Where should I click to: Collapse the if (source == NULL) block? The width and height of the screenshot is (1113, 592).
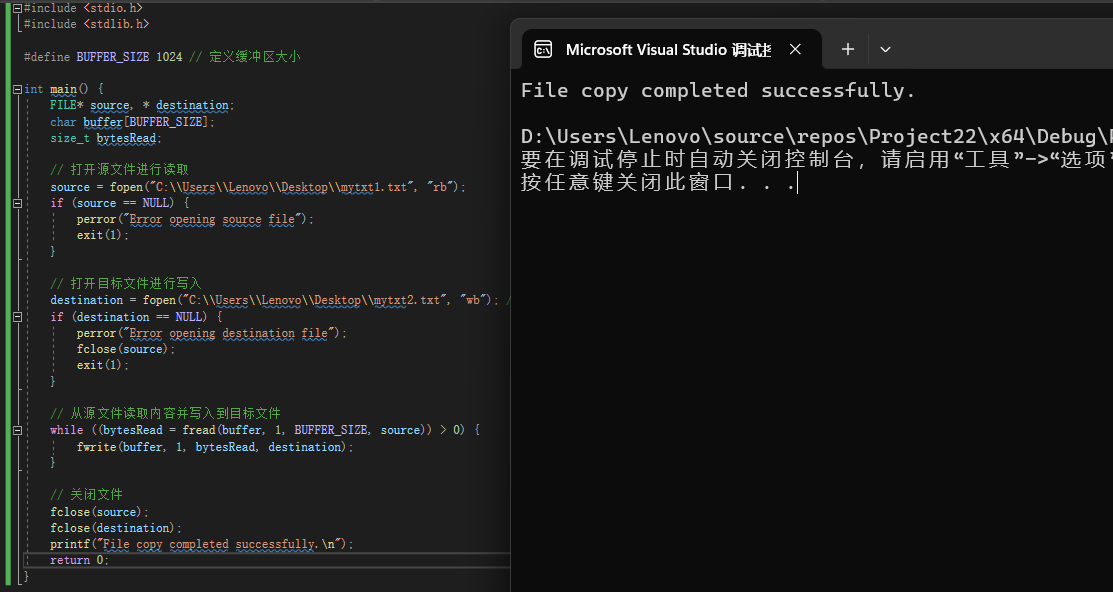(x=18, y=203)
